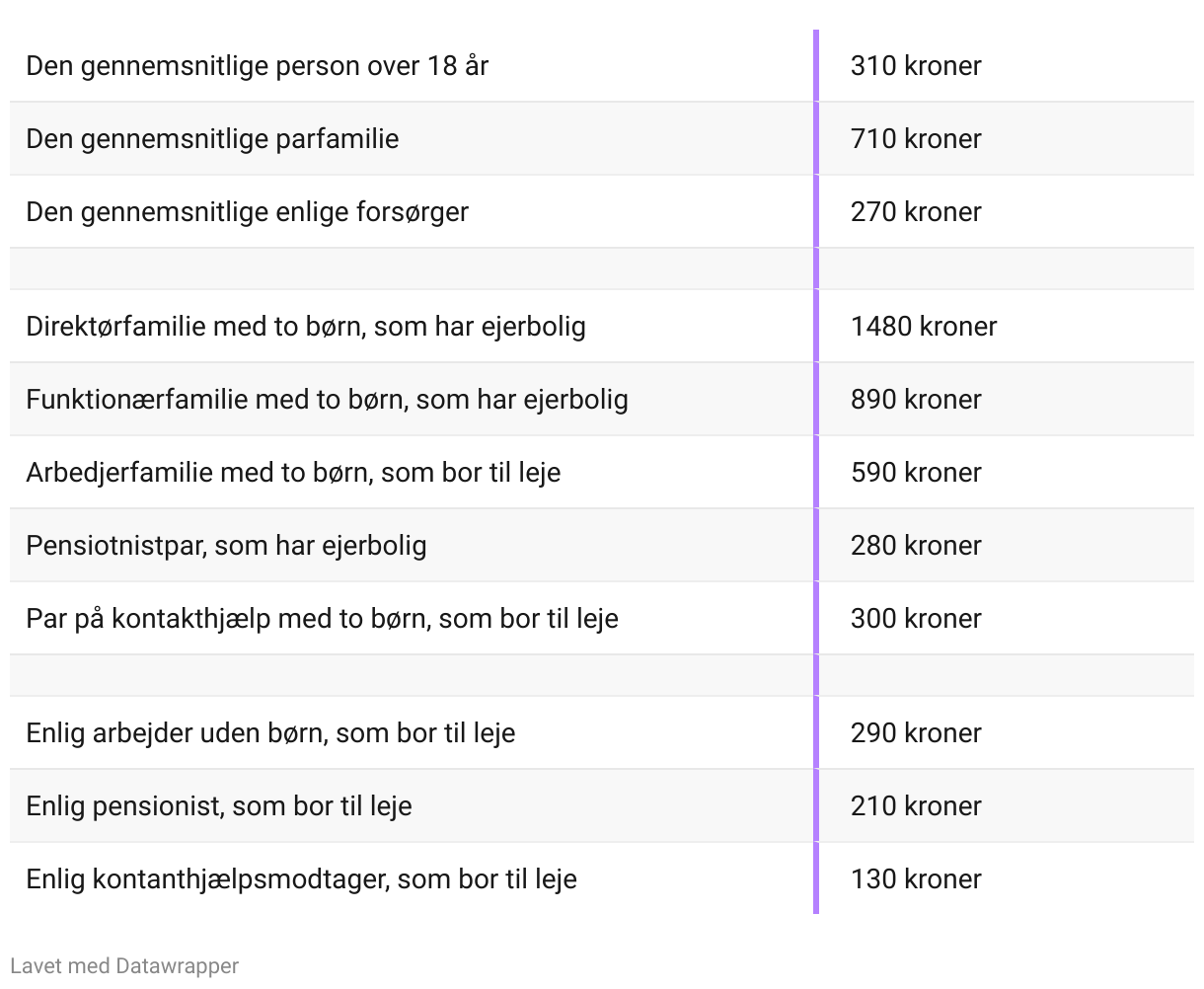This screenshot has height=989, width=1204.
Task: Click the '710 kroner' amount
Action: click(916, 139)
